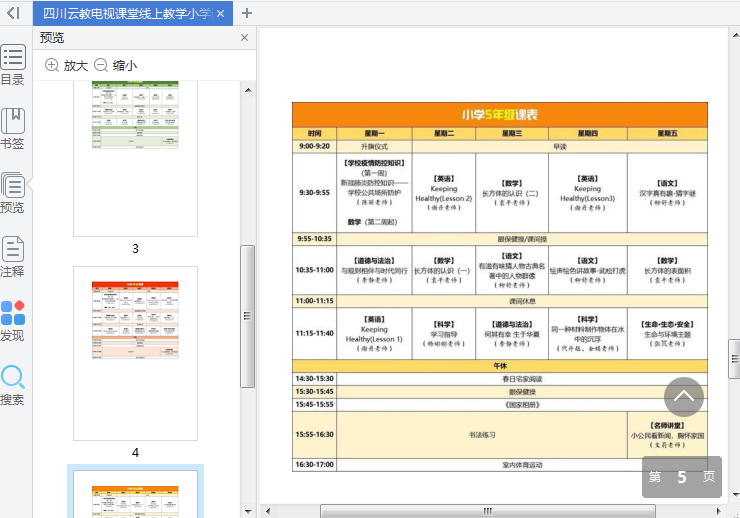The image size is (740, 518).
Task: Click the scroll-to-top round arrow button
Action: tap(684, 397)
